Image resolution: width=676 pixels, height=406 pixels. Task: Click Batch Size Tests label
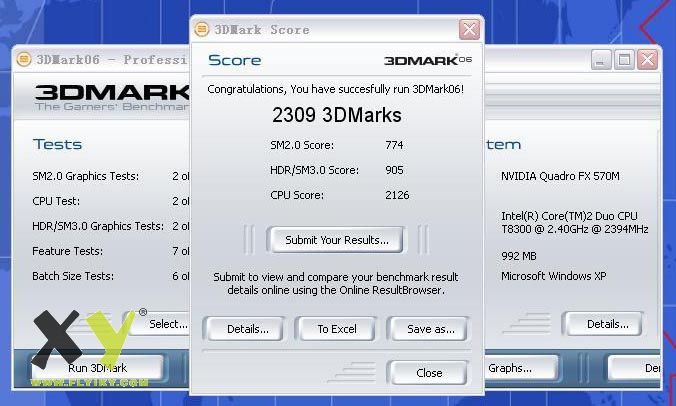[73, 276]
